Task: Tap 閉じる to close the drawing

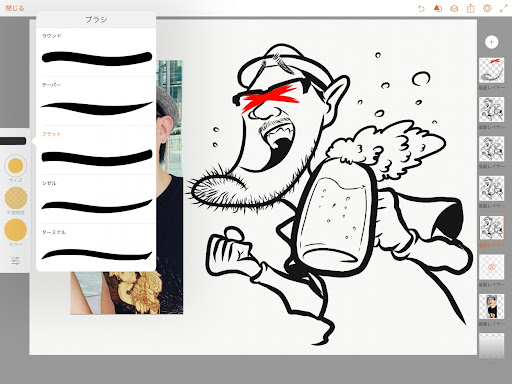Action: pyautogui.click(x=15, y=8)
